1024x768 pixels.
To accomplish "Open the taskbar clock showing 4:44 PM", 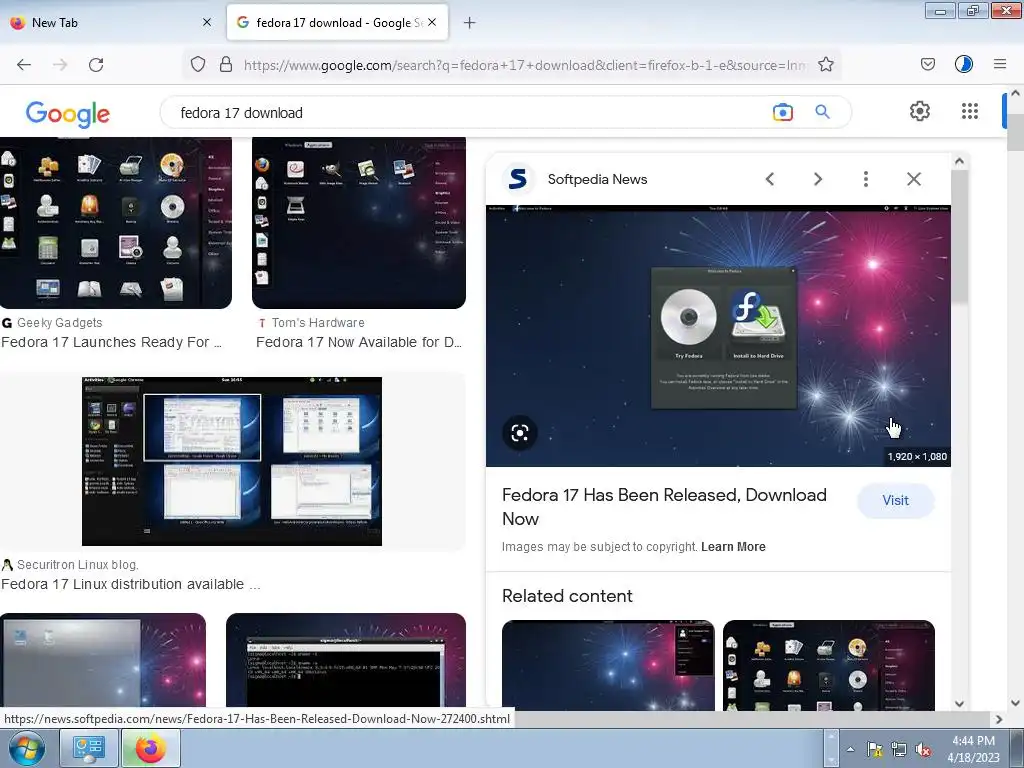I will click(x=973, y=749).
